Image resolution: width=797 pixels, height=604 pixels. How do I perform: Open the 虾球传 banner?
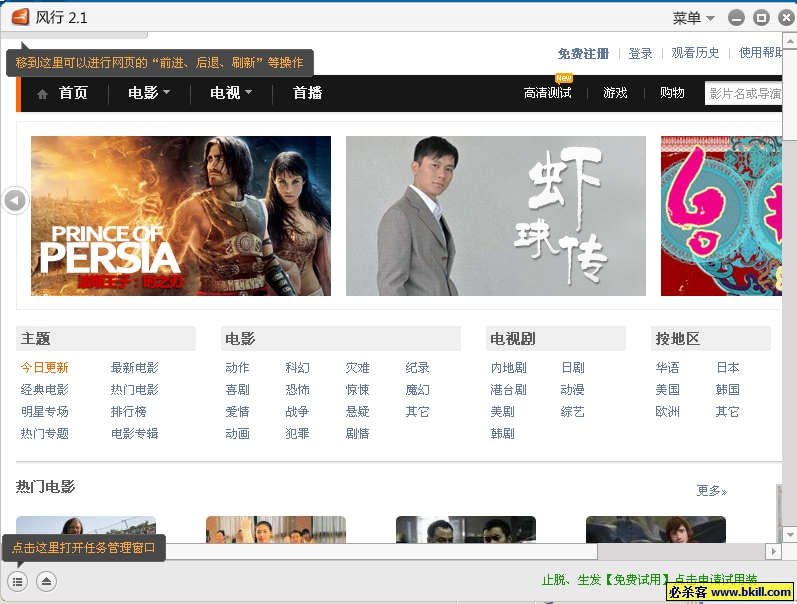click(496, 216)
